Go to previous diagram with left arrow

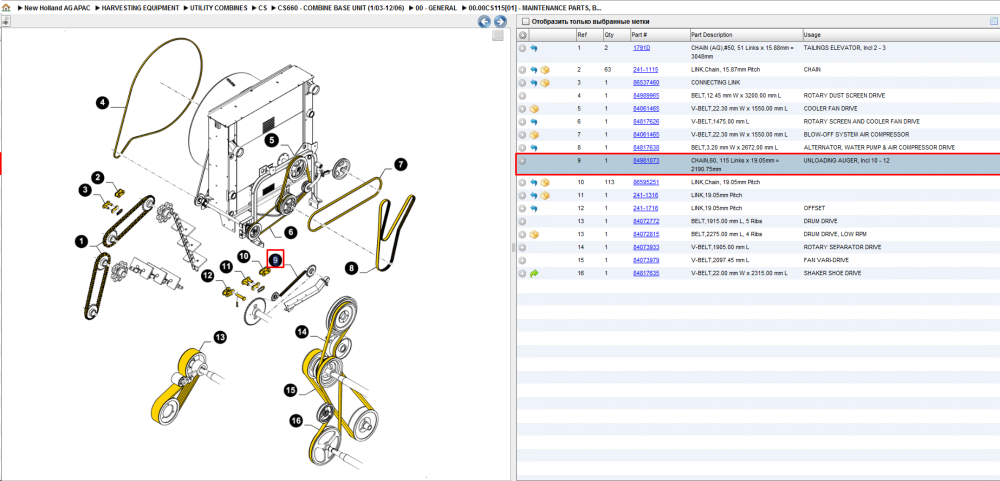tap(484, 22)
